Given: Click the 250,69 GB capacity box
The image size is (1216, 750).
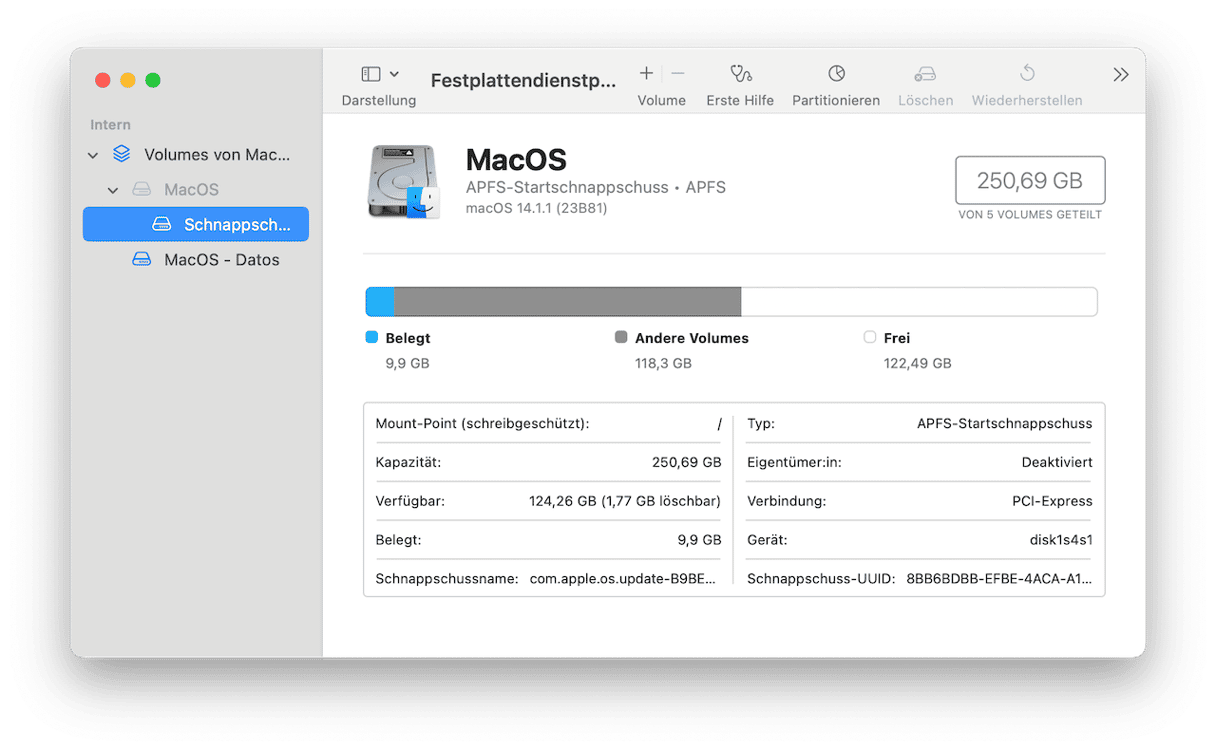Looking at the screenshot, I should [x=1030, y=180].
